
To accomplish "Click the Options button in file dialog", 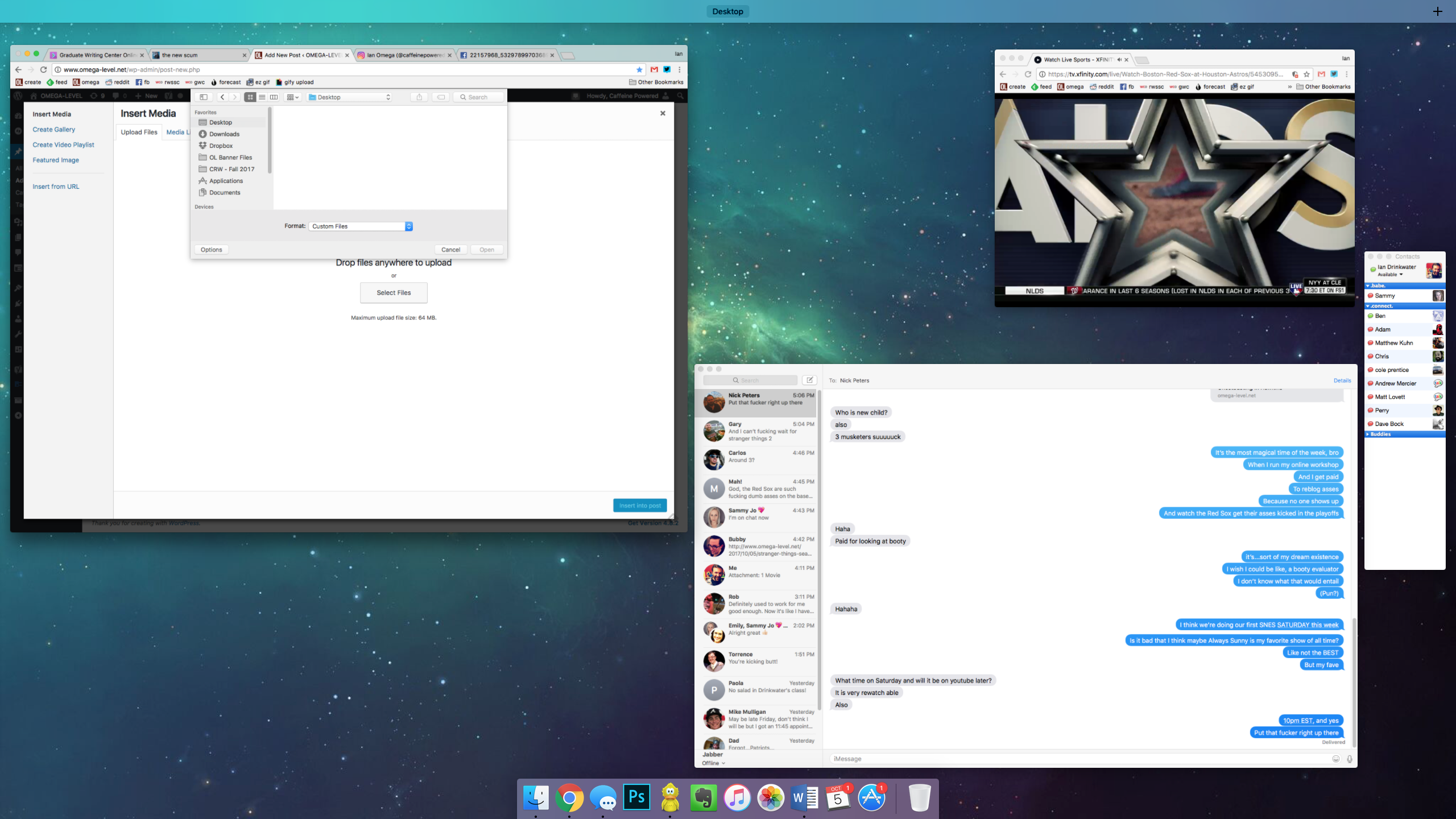I will click(x=211, y=250).
